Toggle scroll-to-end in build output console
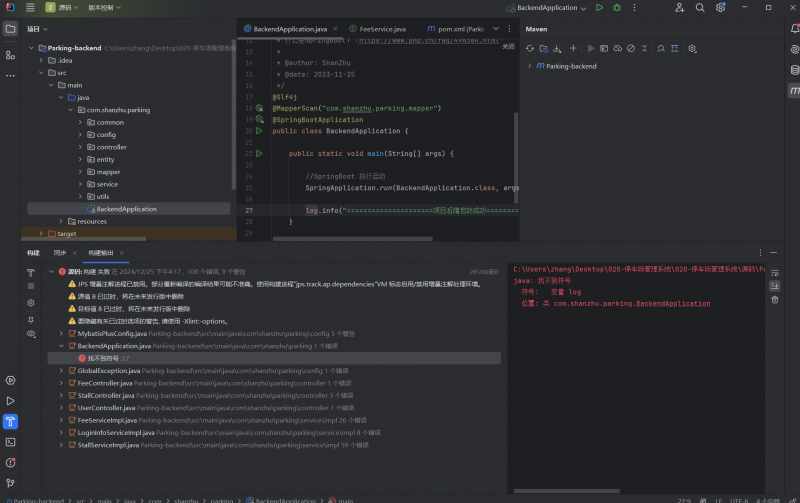800x503 pixels. tap(774, 286)
